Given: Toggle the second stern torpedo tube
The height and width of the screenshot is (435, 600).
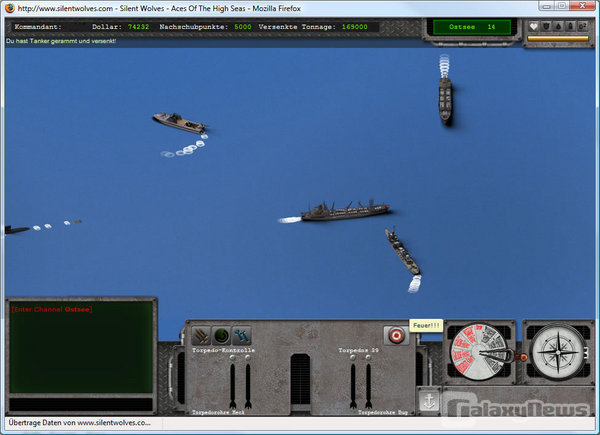Looking at the screenshot, I should [248, 385].
